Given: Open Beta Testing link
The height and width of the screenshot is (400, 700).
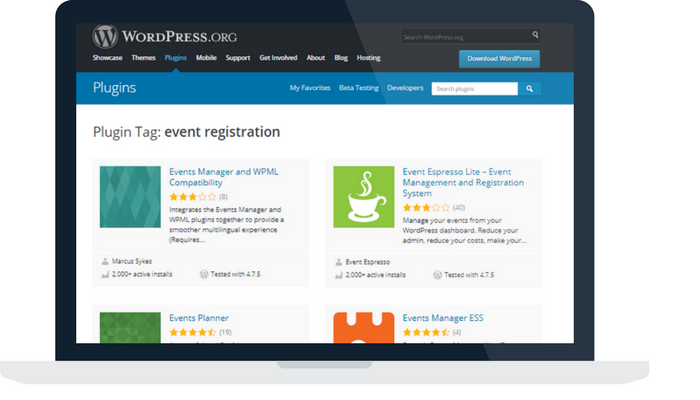Looking at the screenshot, I should pyautogui.click(x=358, y=88).
